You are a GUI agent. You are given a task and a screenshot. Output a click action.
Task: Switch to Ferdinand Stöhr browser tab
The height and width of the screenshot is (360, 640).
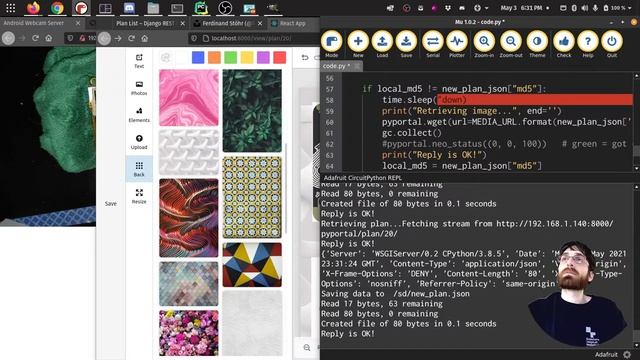point(227,23)
